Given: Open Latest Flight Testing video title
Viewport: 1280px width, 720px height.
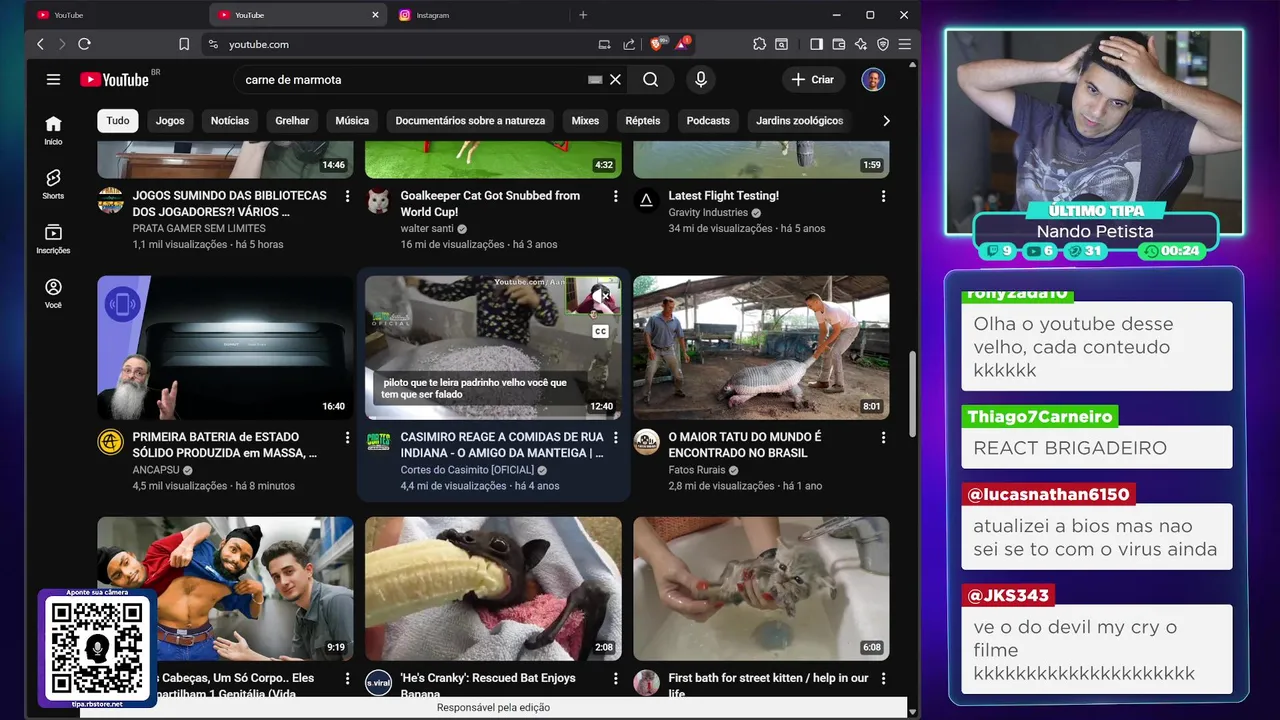Looking at the screenshot, I should [723, 196].
